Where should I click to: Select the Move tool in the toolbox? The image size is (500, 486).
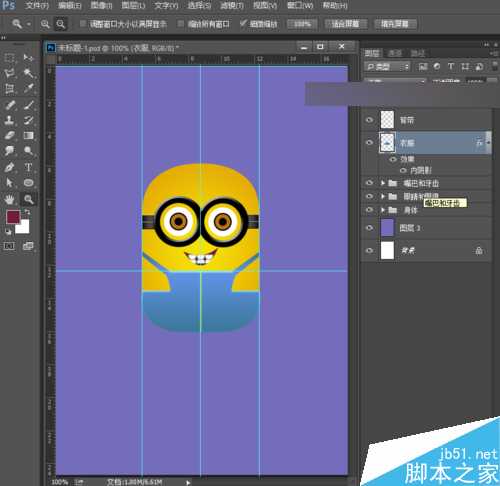coord(28,57)
